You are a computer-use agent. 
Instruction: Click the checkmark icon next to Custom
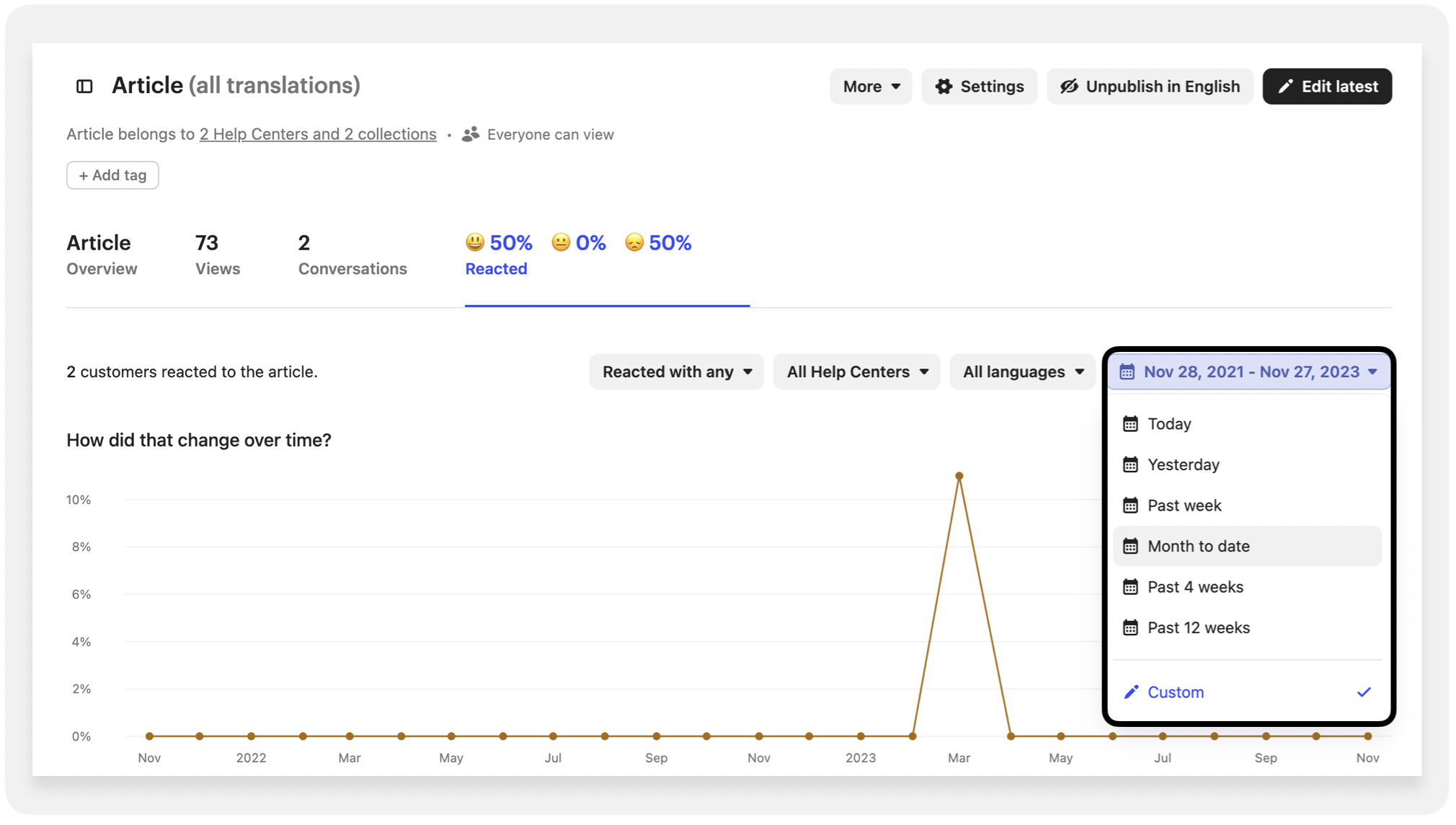1364,692
